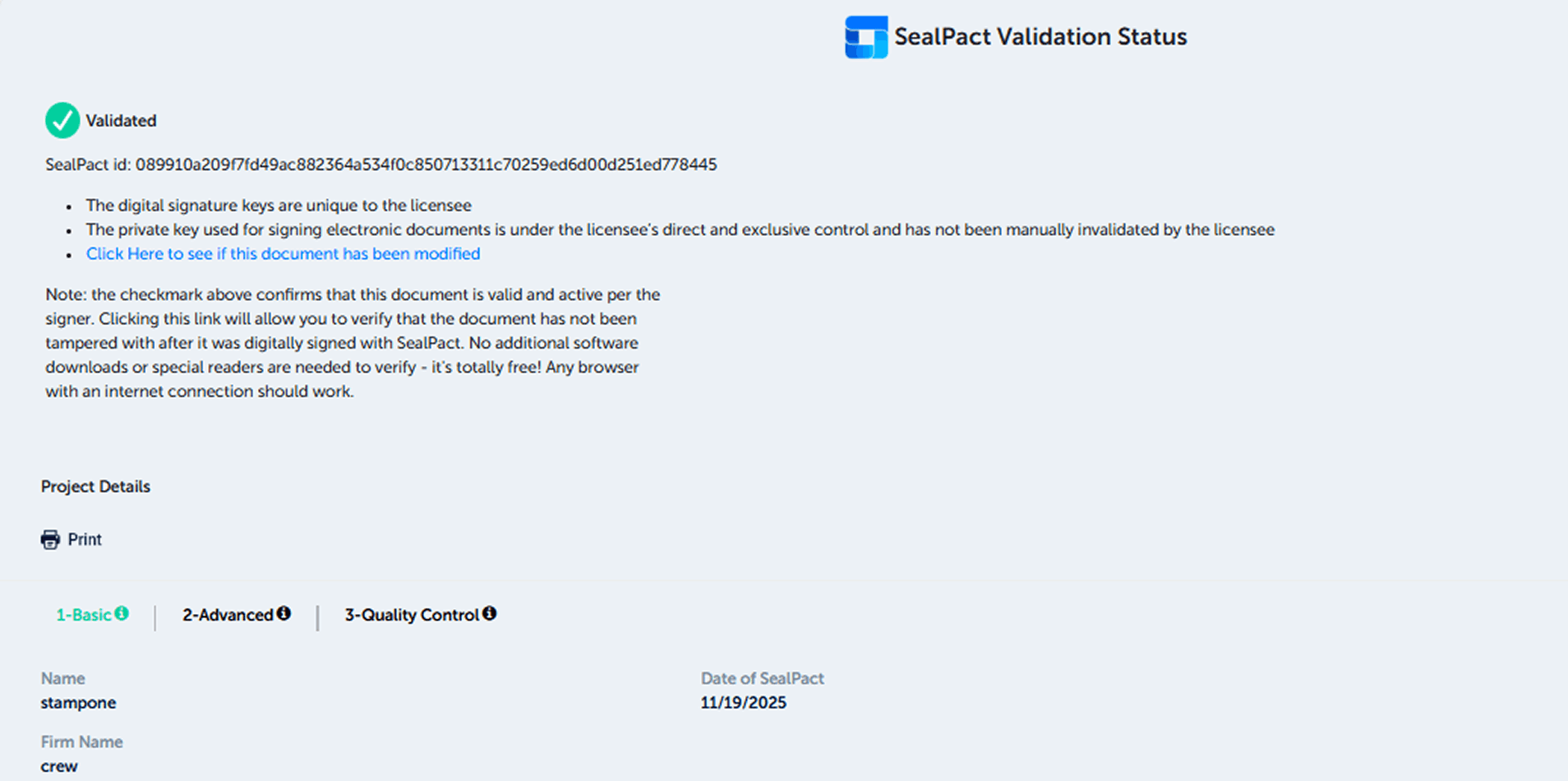This screenshot has width=1568, height=781.
Task: Click the SealPact Validation Status heading
Action: 1040,37
